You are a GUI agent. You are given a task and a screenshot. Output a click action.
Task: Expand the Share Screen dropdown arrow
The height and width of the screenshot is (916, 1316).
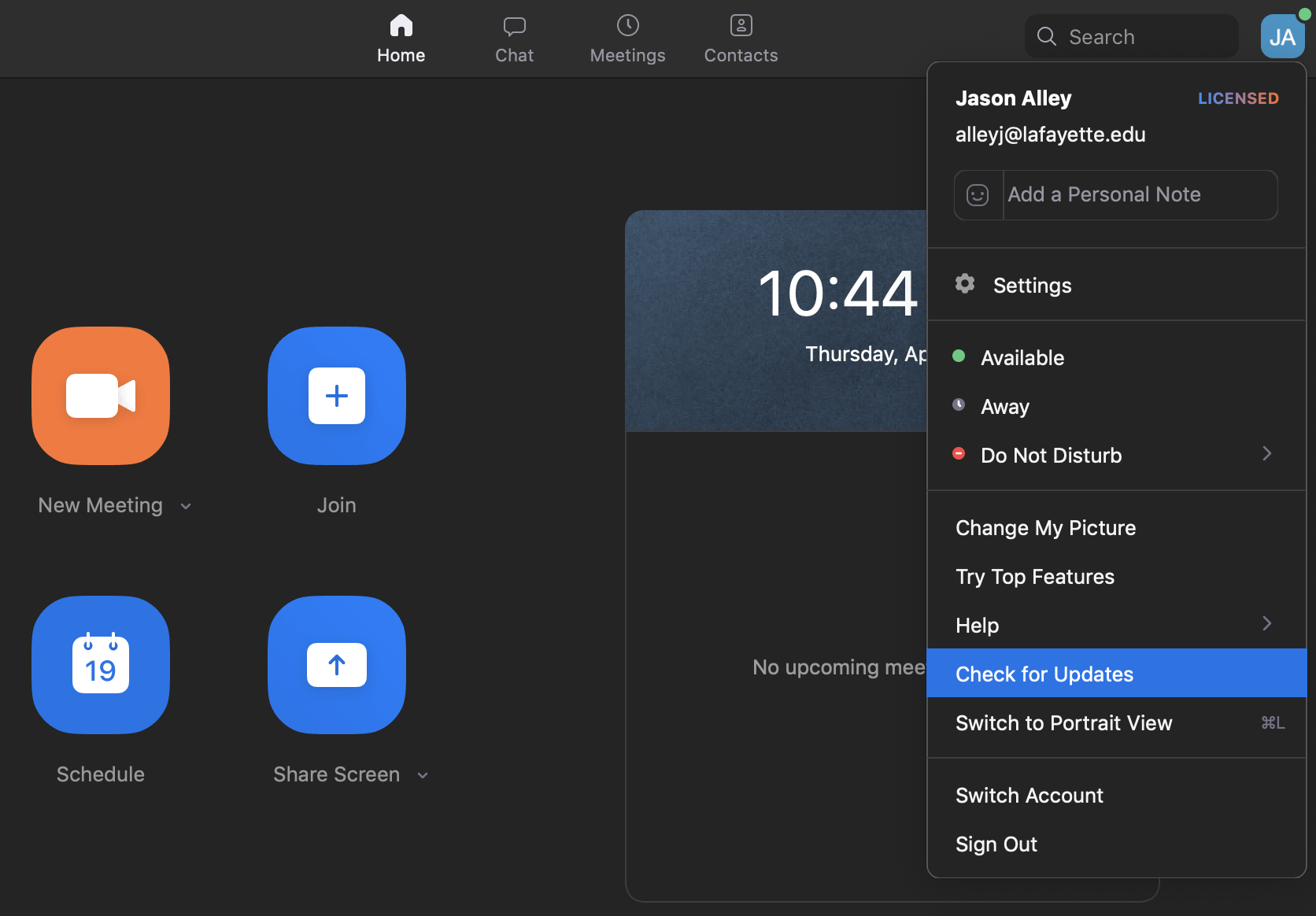423,776
